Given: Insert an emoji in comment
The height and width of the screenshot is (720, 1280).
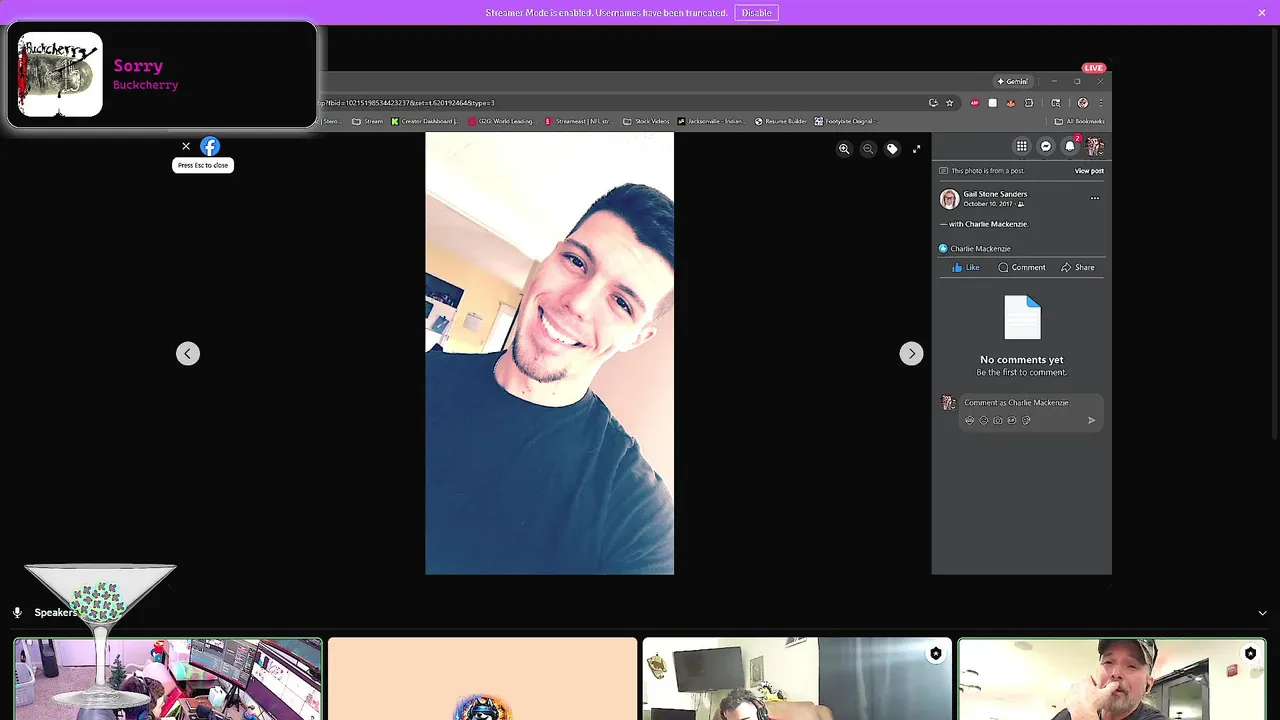Looking at the screenshot, I should point(983,420).
